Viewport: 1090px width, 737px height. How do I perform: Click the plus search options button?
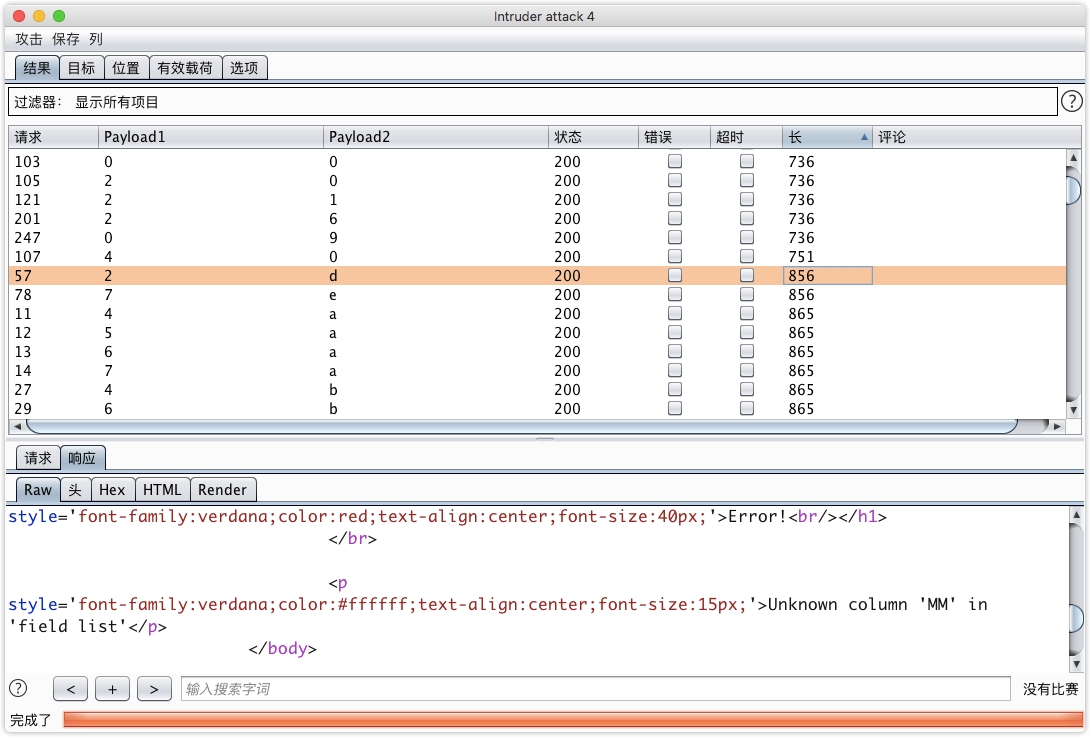tap(112, 689)
